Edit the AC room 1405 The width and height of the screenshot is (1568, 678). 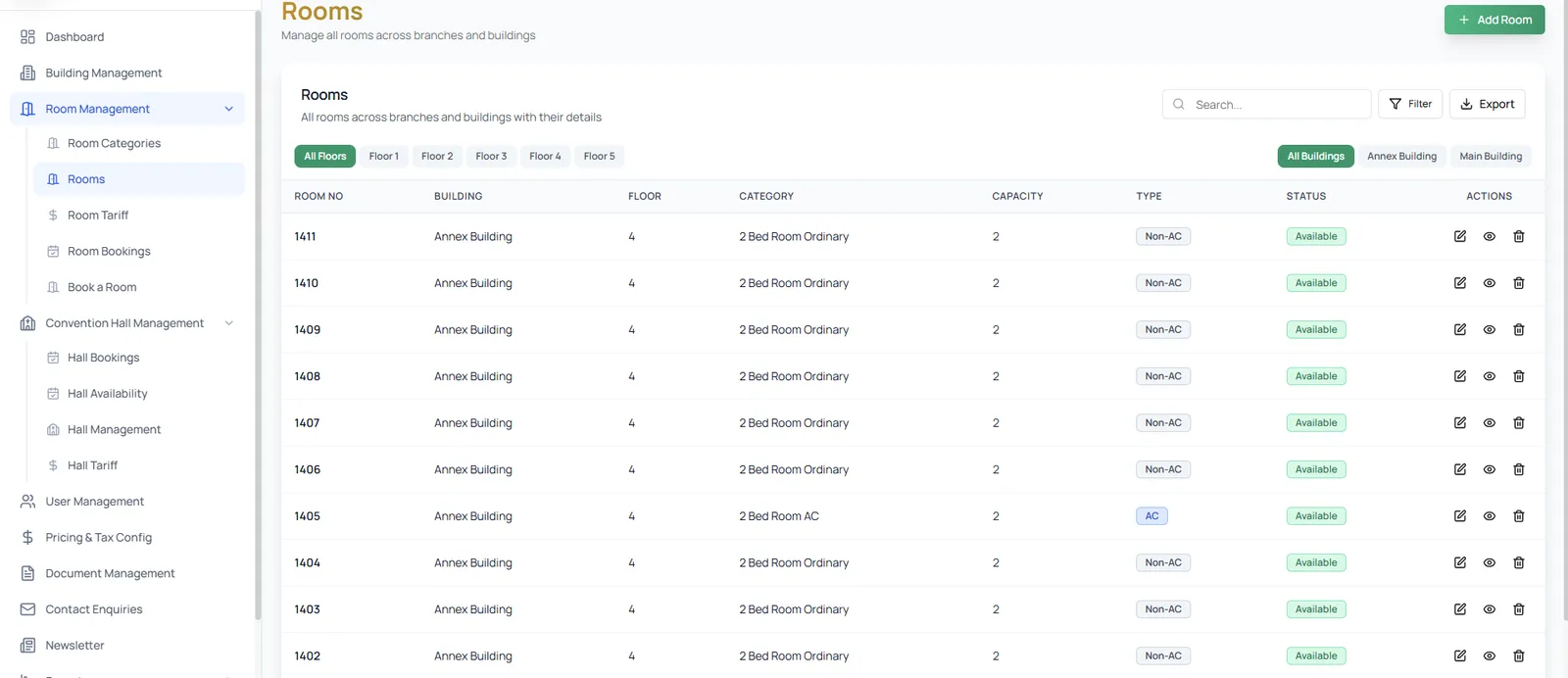(x=1460, y=516)
